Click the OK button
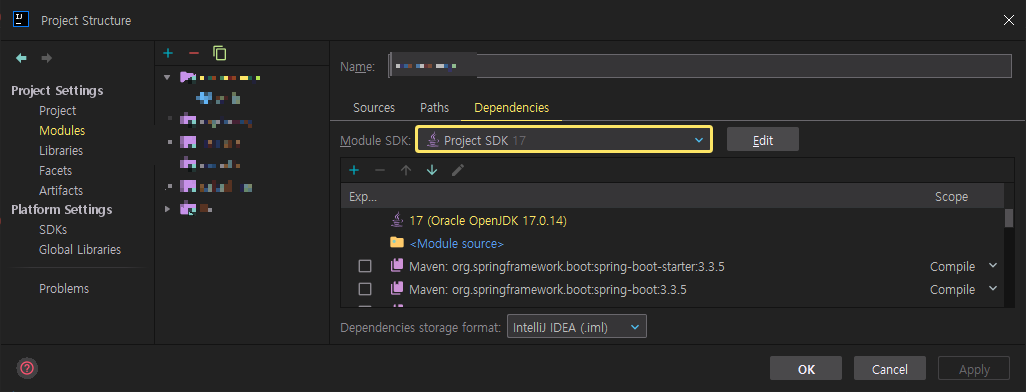 point(806,369)
